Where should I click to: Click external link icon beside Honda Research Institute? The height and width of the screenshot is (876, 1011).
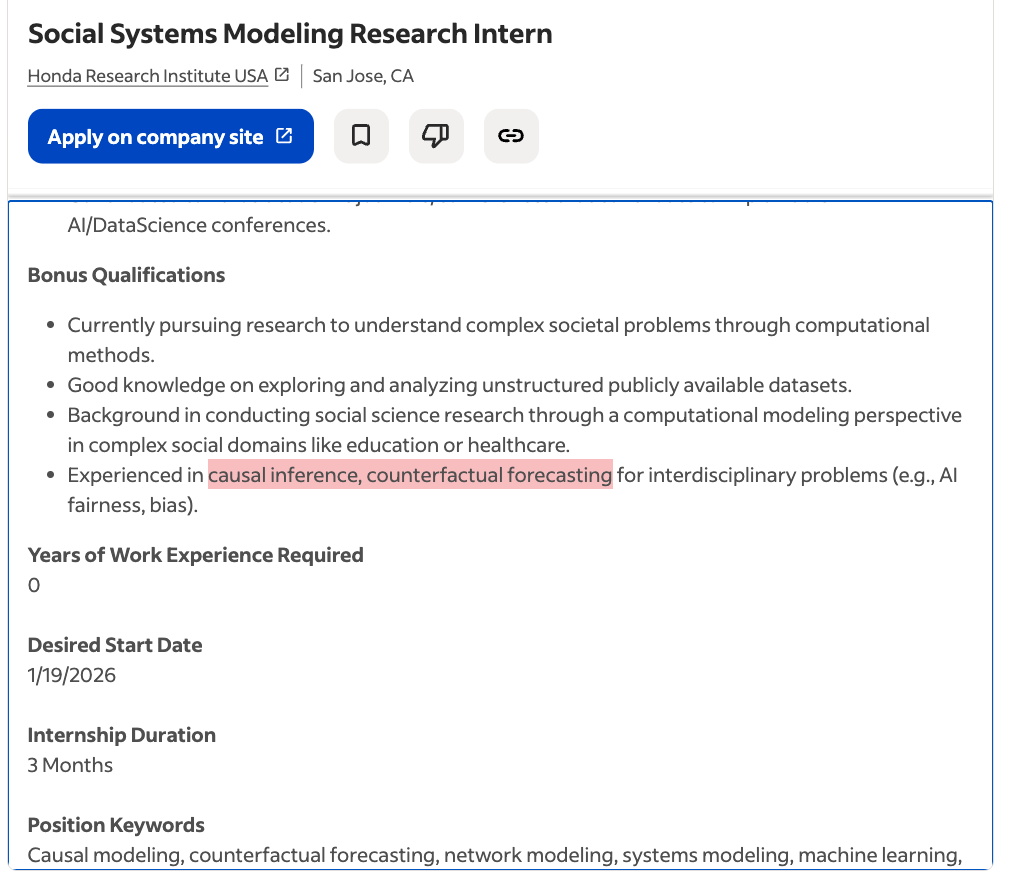282,75
